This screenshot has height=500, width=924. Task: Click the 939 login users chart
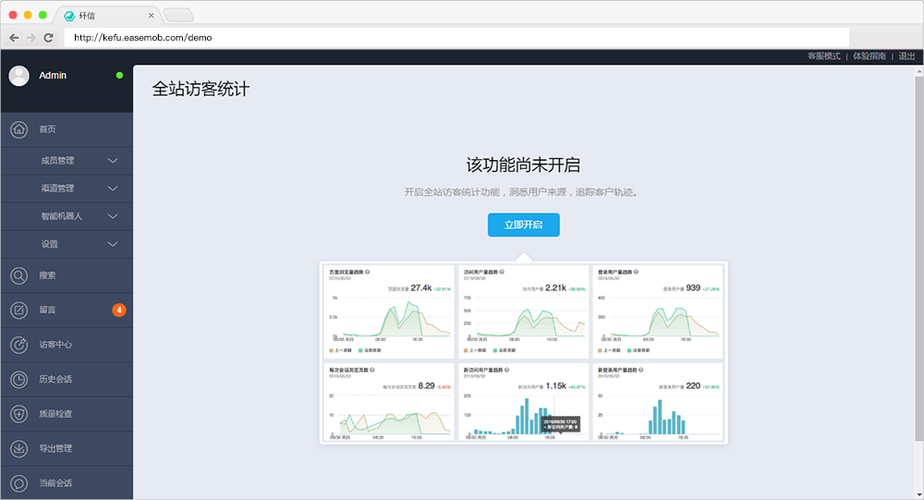pos(658,312)
